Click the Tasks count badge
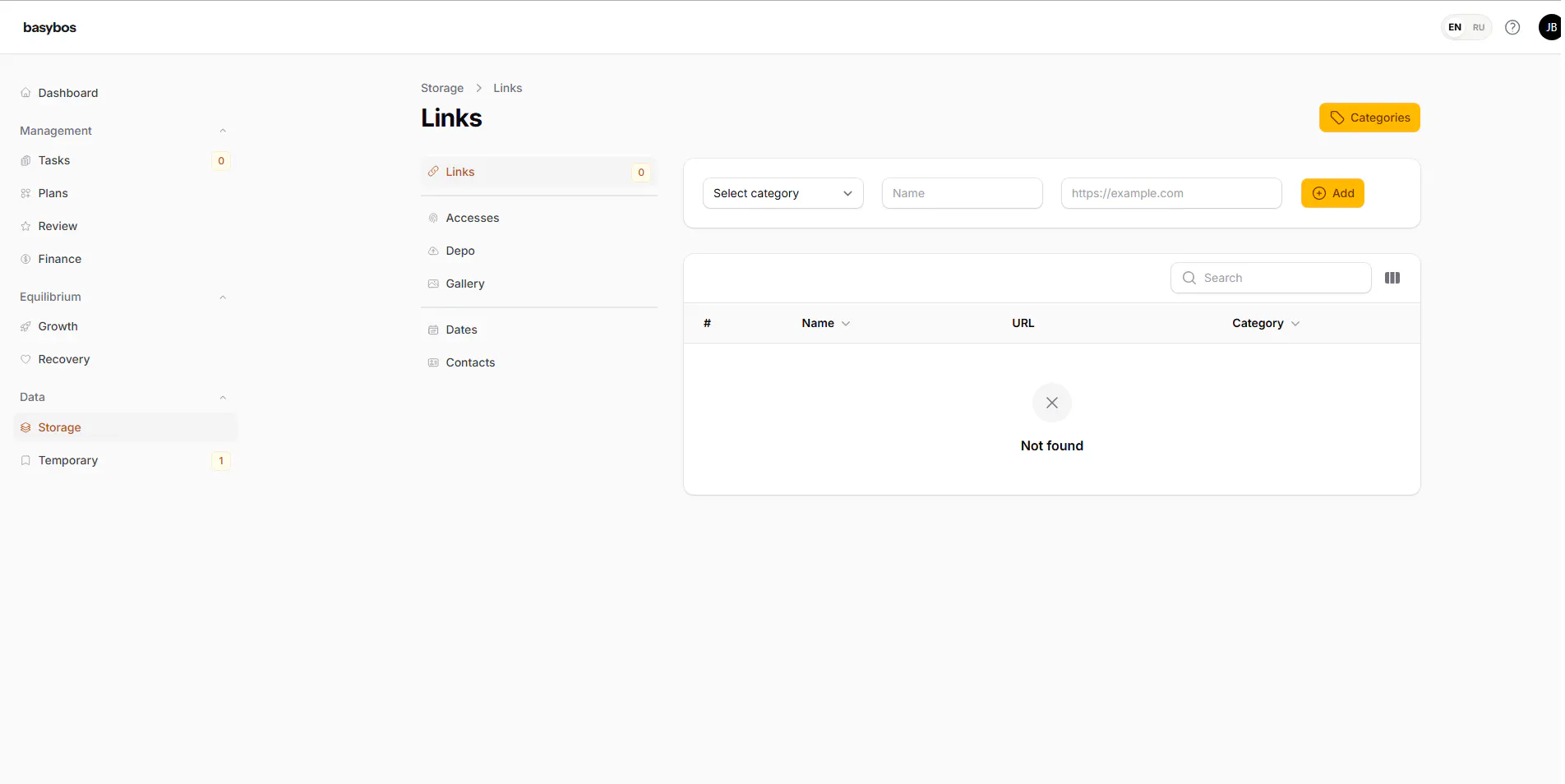 (221, 160)
